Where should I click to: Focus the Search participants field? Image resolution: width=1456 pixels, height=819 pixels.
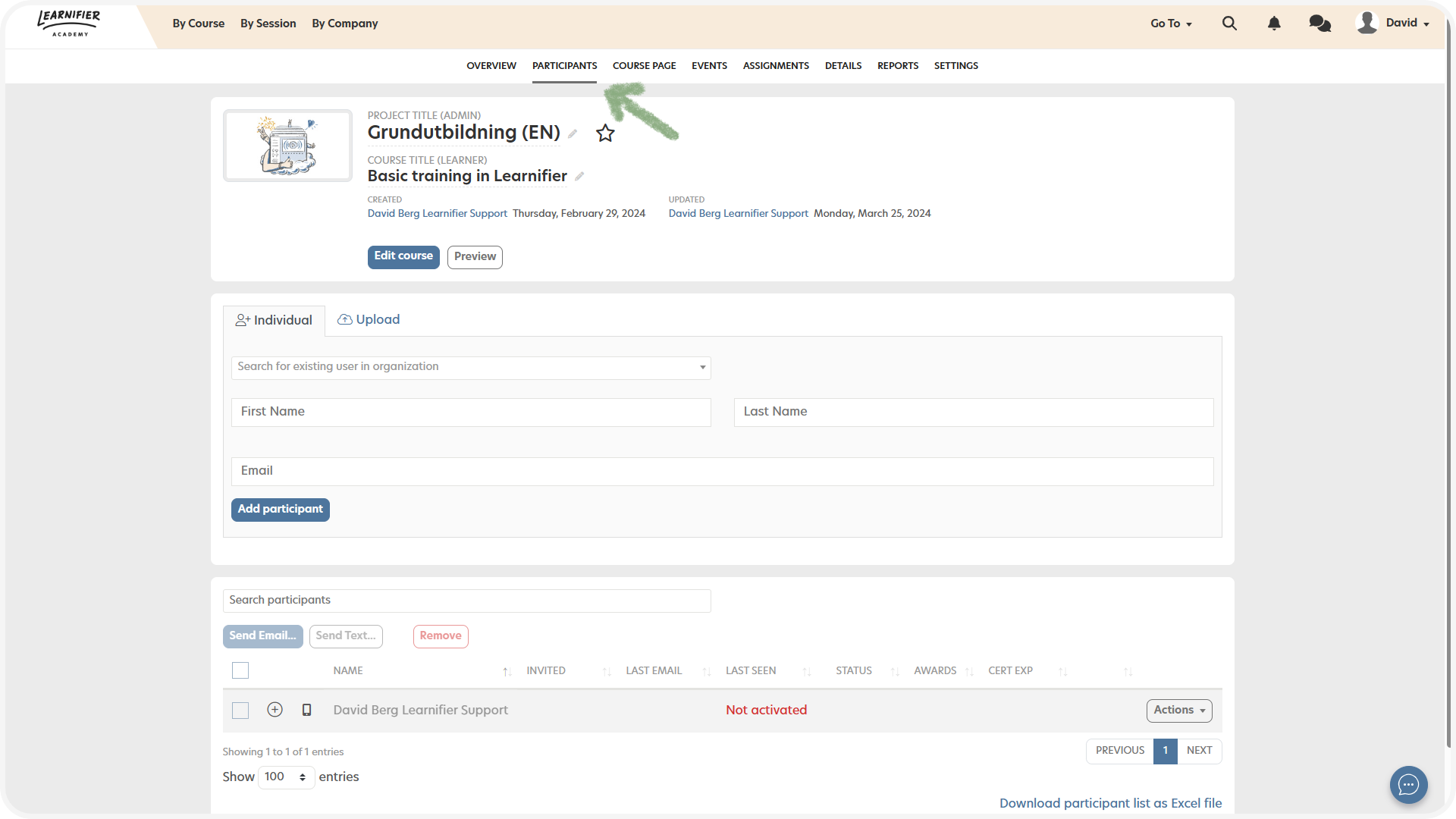click(x=466, y=601)
